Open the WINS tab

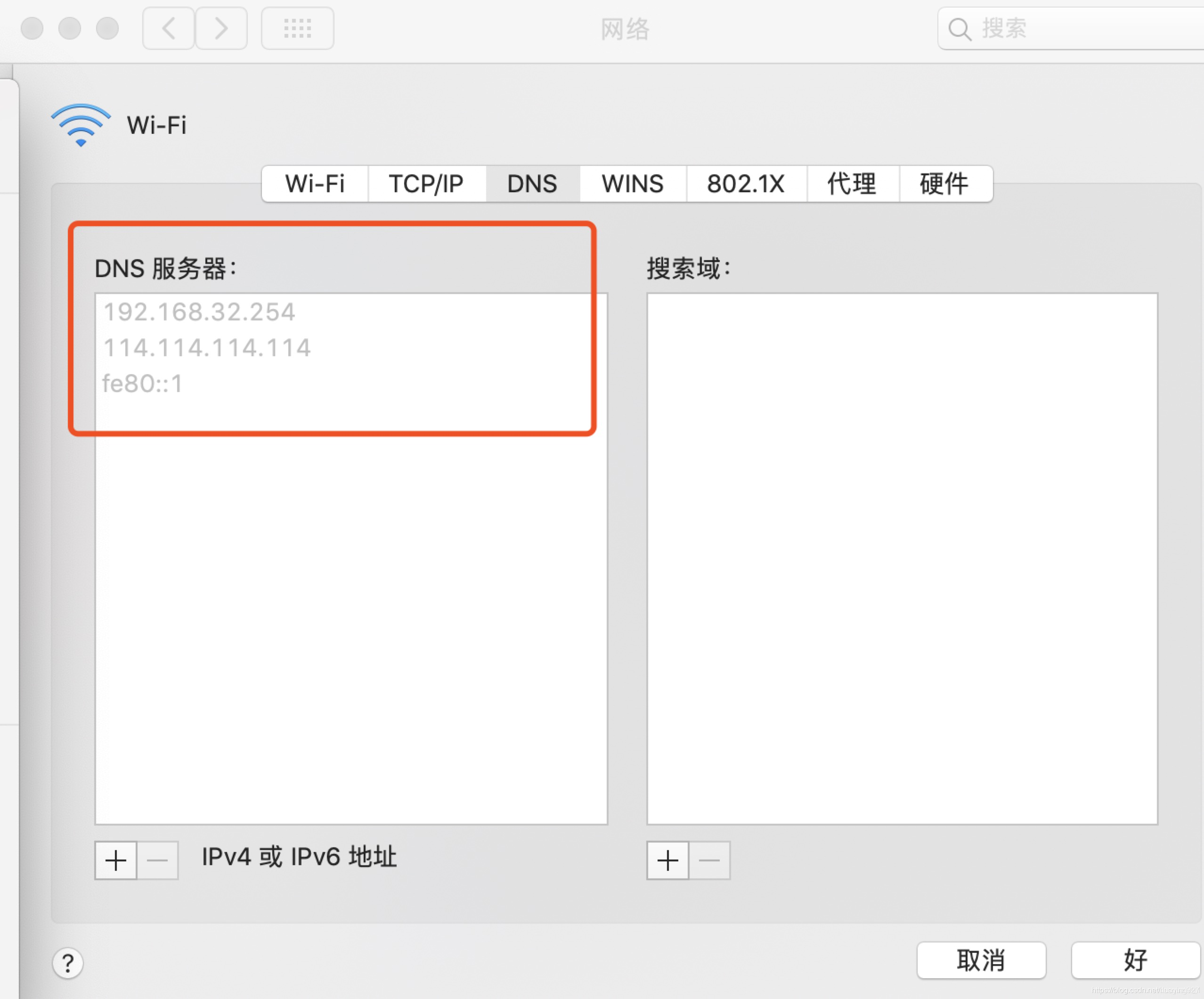[633, 184]
